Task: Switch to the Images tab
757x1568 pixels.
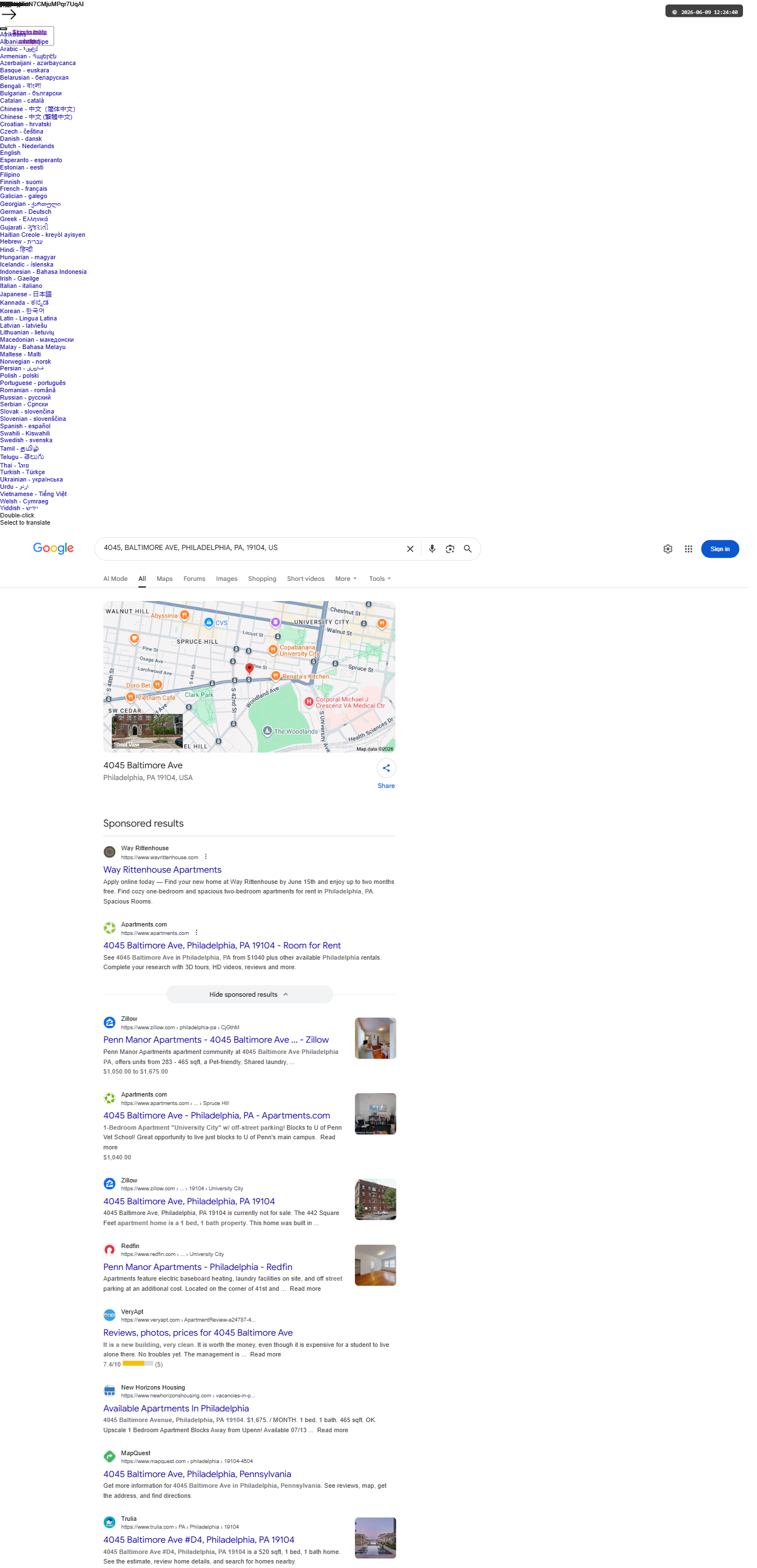Action: tap(226, 579)
